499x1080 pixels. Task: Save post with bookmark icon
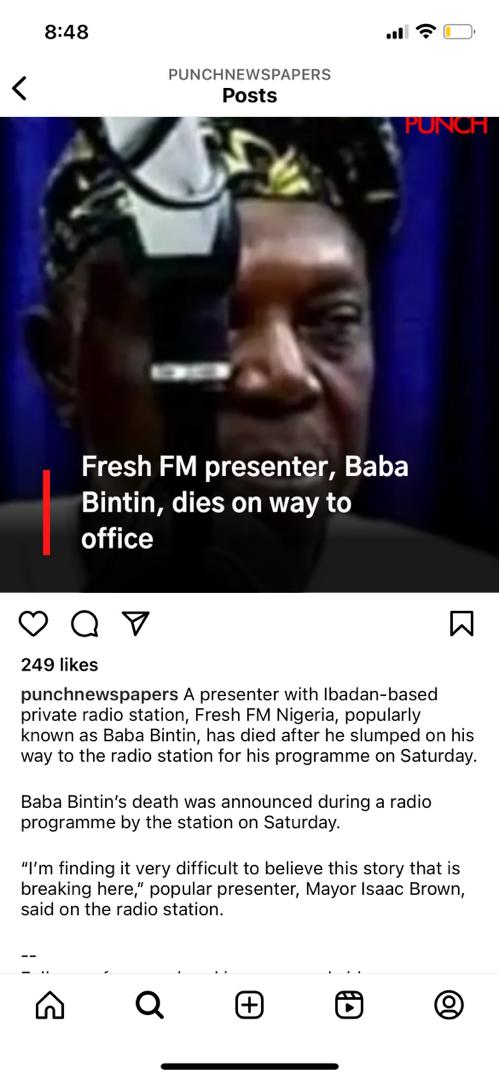(462, 624)
